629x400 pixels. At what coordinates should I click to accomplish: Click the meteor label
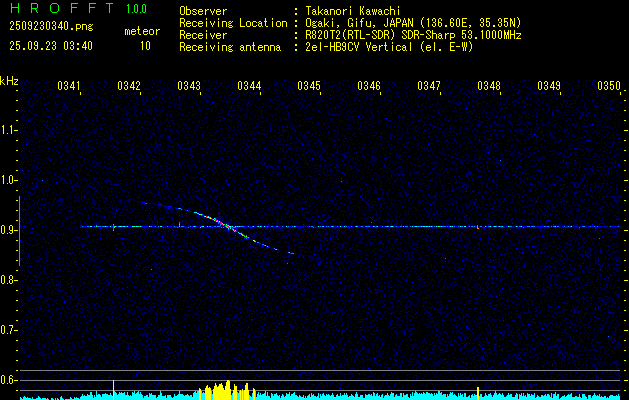point(142,31)
